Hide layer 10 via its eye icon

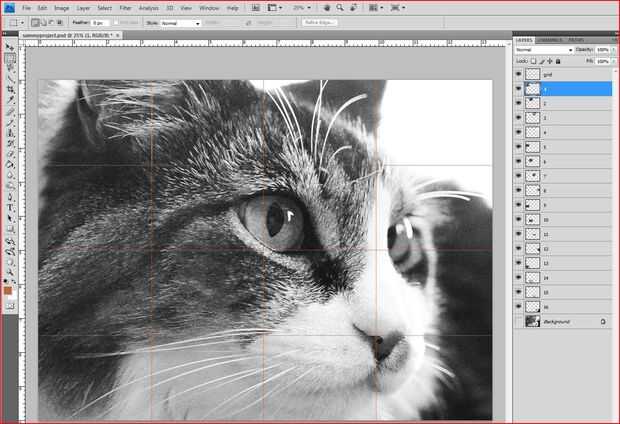point(519,219)
